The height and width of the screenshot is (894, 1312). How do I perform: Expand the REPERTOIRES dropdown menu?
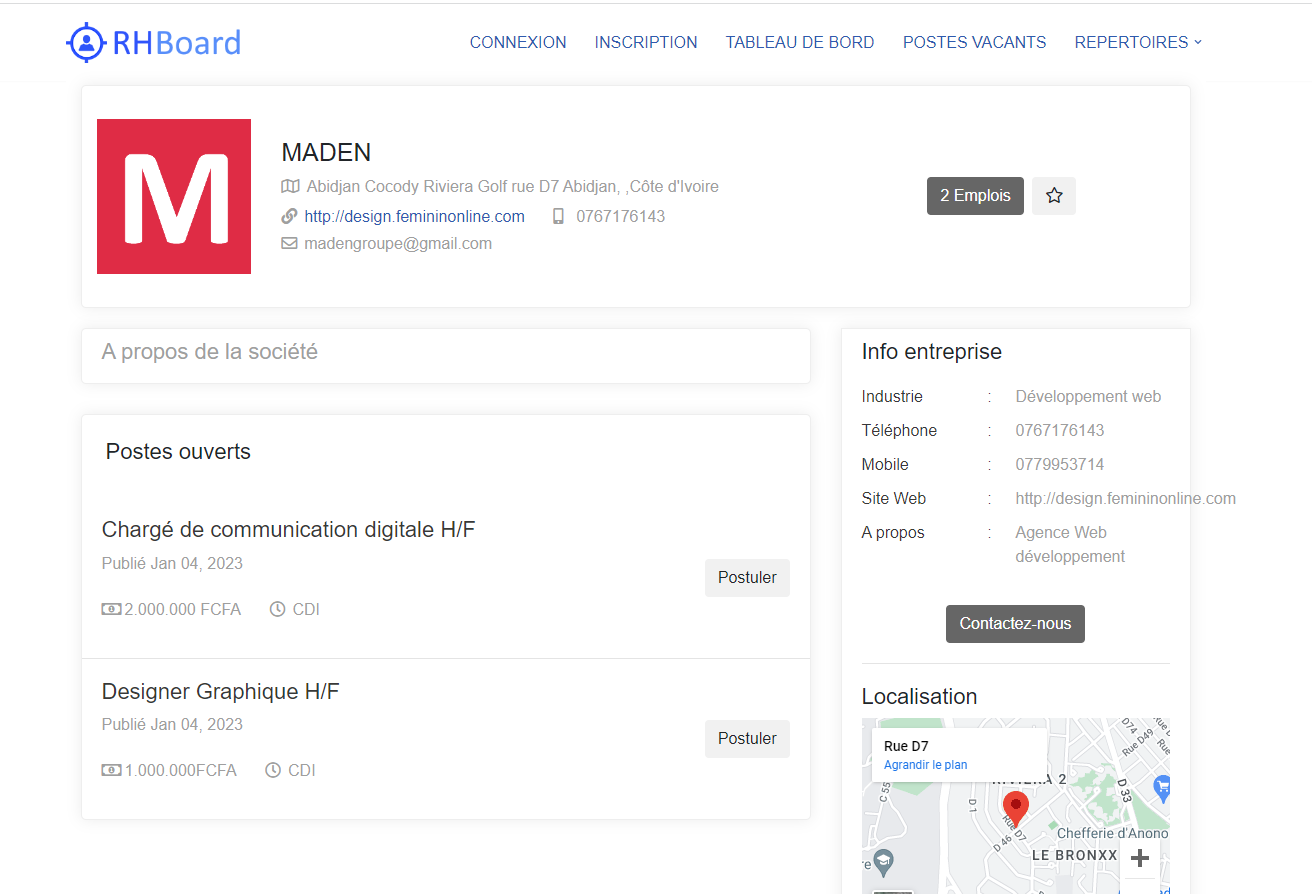point(1138,42)
